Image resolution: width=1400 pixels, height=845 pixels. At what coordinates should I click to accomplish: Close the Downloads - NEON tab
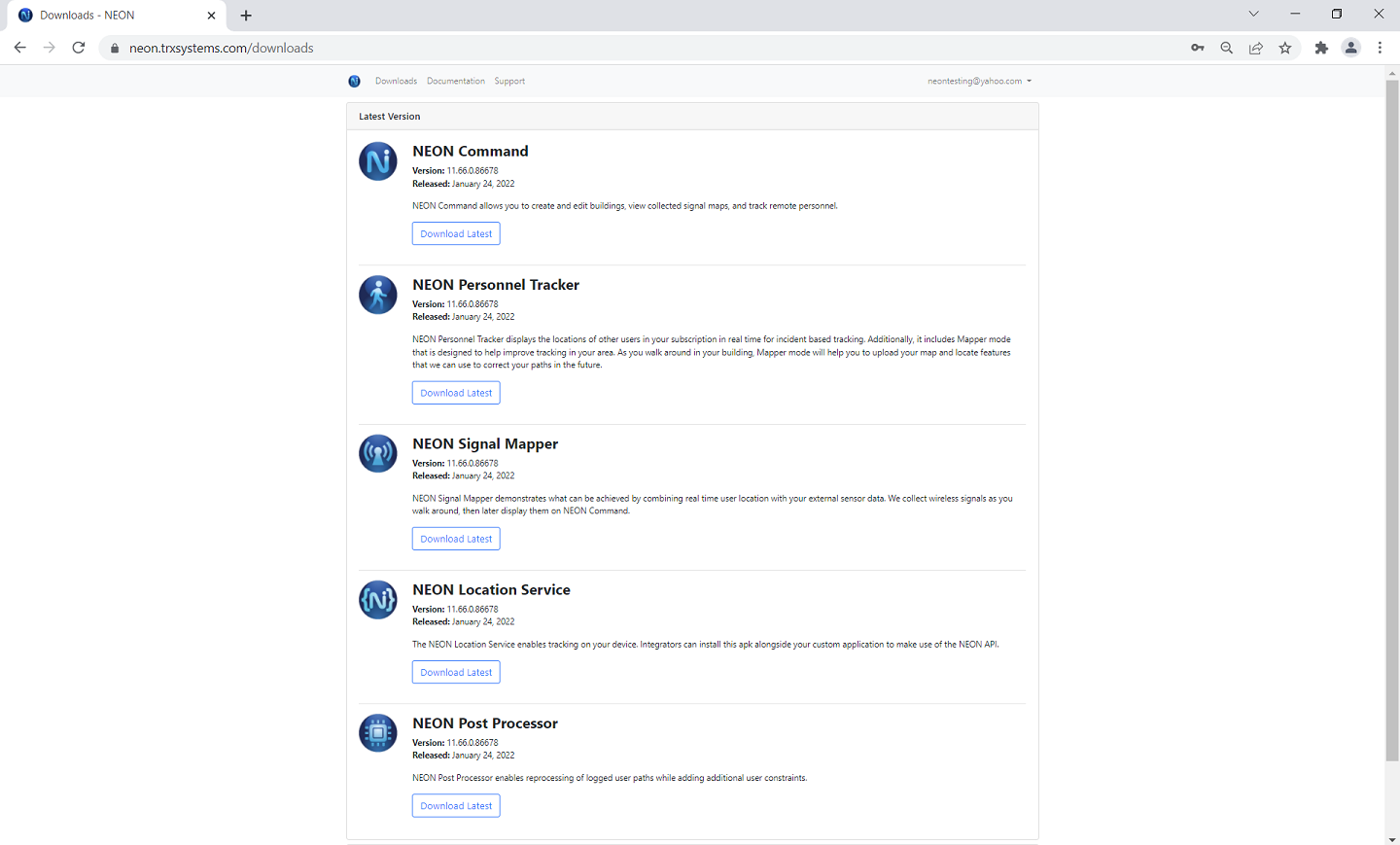(211, 16)
